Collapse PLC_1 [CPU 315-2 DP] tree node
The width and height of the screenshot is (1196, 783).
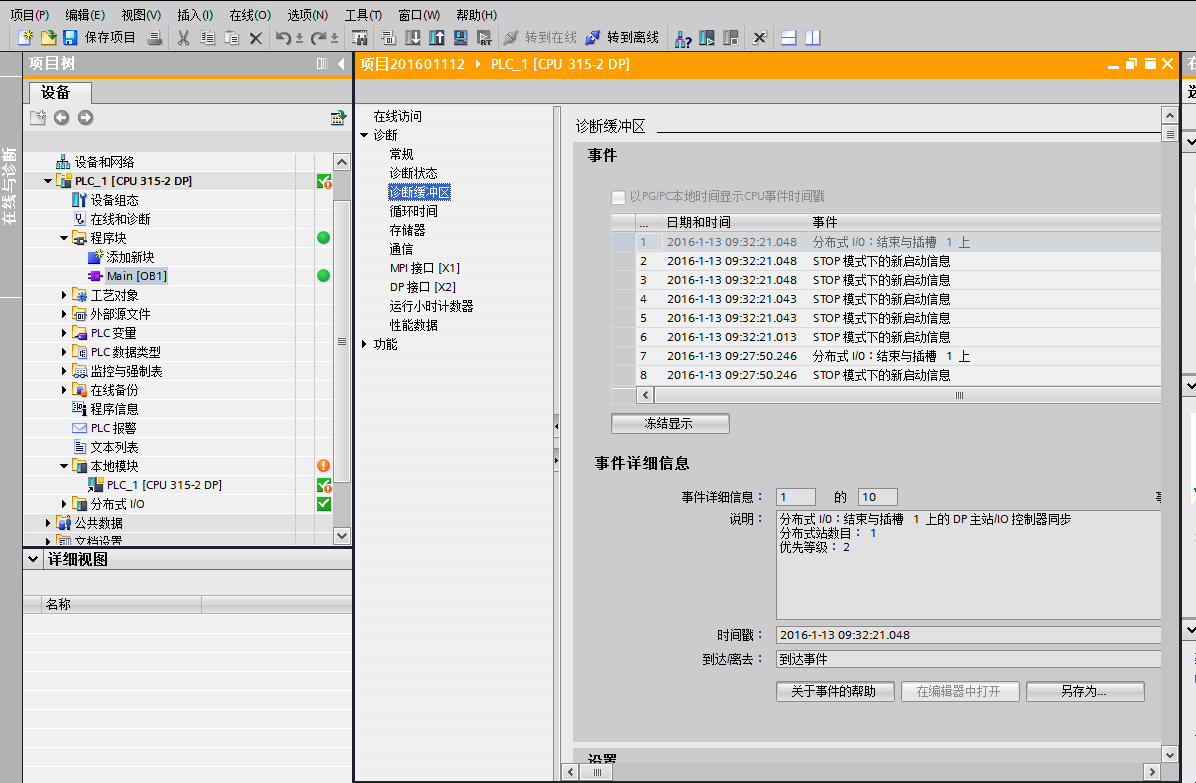click(48, 181)
